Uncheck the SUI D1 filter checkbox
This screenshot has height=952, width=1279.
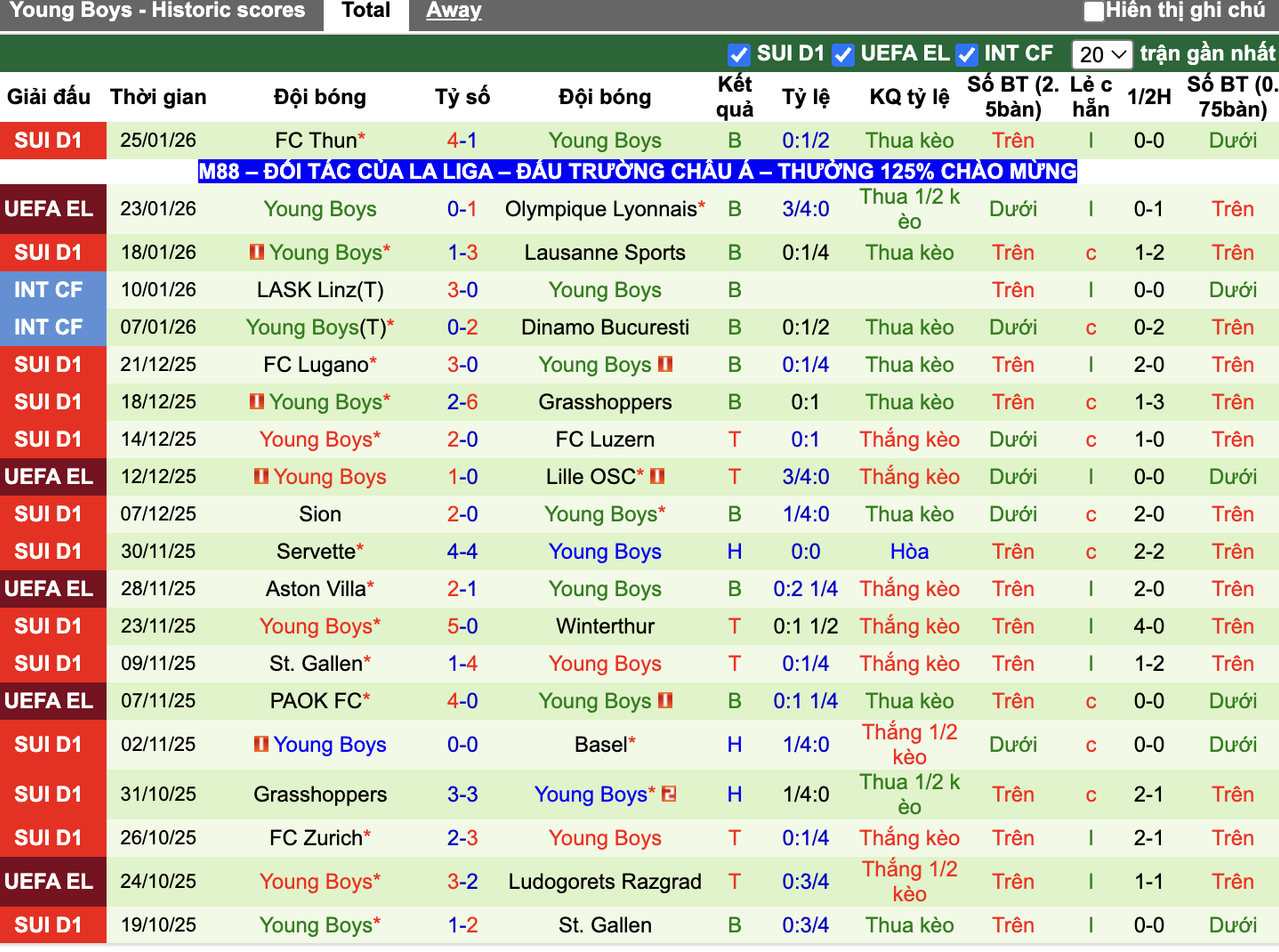[x=739, y=54]
